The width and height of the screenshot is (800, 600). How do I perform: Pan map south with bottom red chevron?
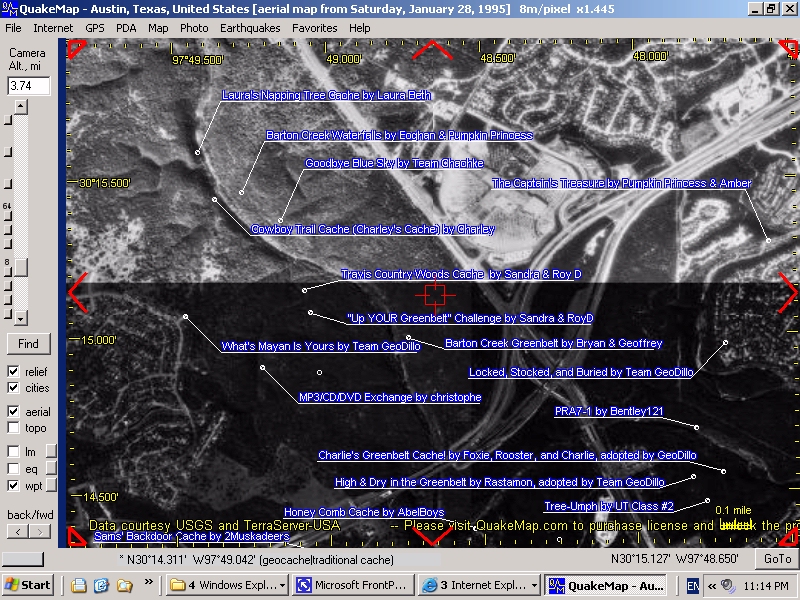pyautogui.click(x=432, y=537)
